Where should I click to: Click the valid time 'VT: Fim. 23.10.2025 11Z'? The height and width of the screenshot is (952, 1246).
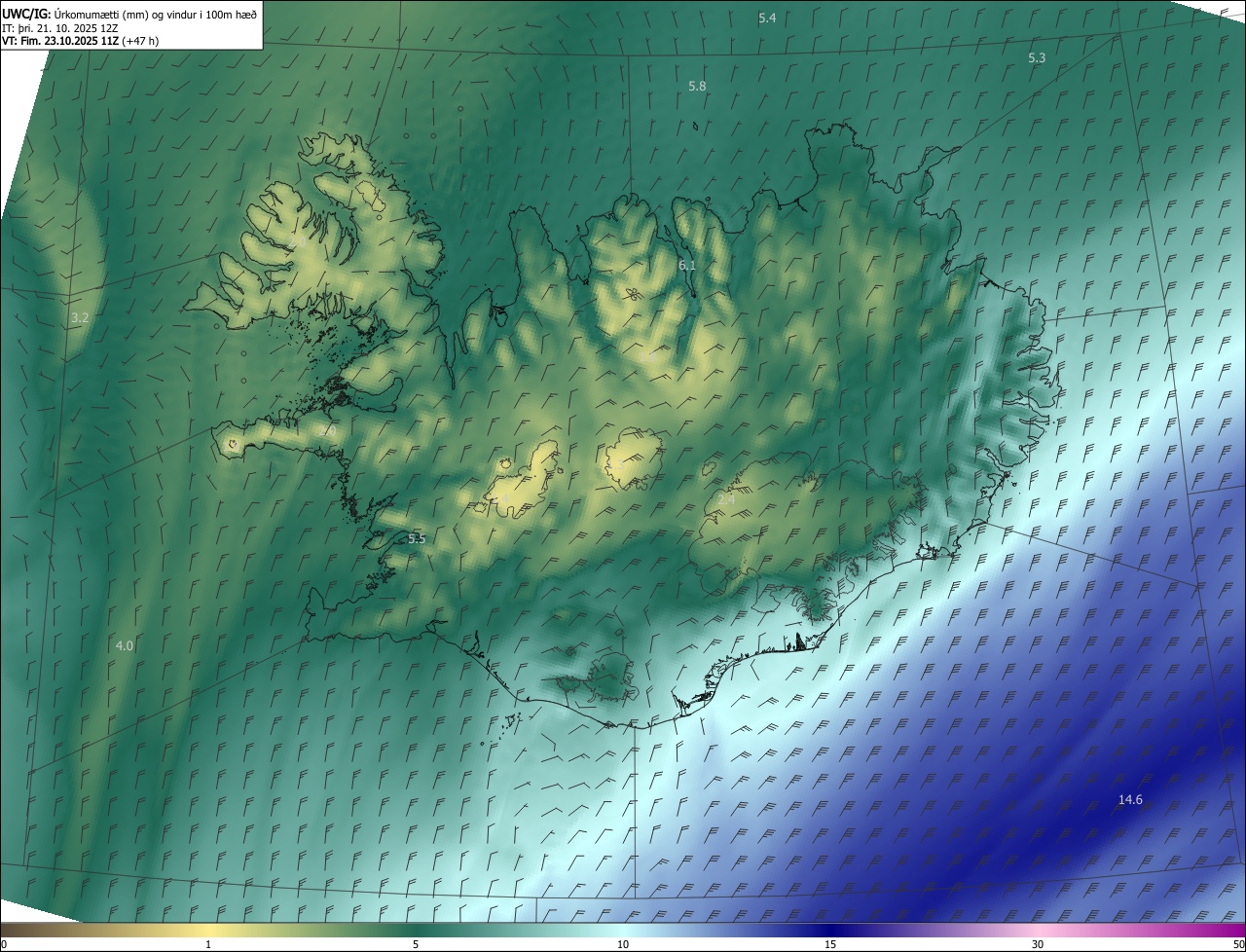(61, 41)
